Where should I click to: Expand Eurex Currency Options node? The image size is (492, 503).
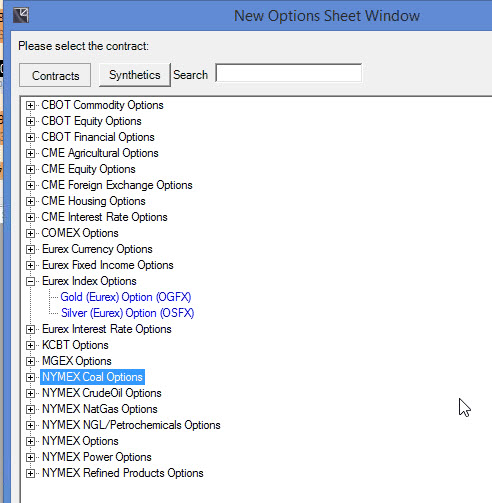tap(30, 249)
